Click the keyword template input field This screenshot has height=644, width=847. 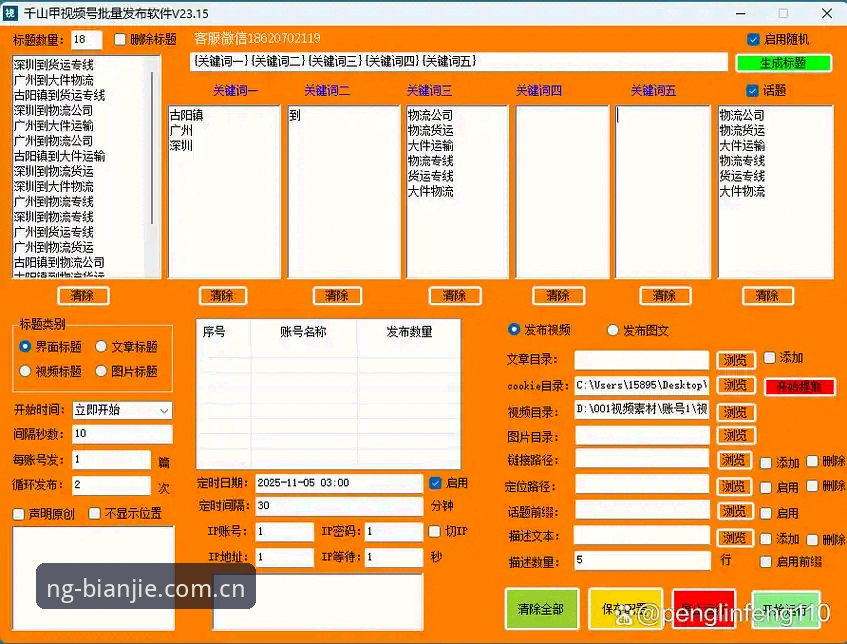[x=459, y=62]
